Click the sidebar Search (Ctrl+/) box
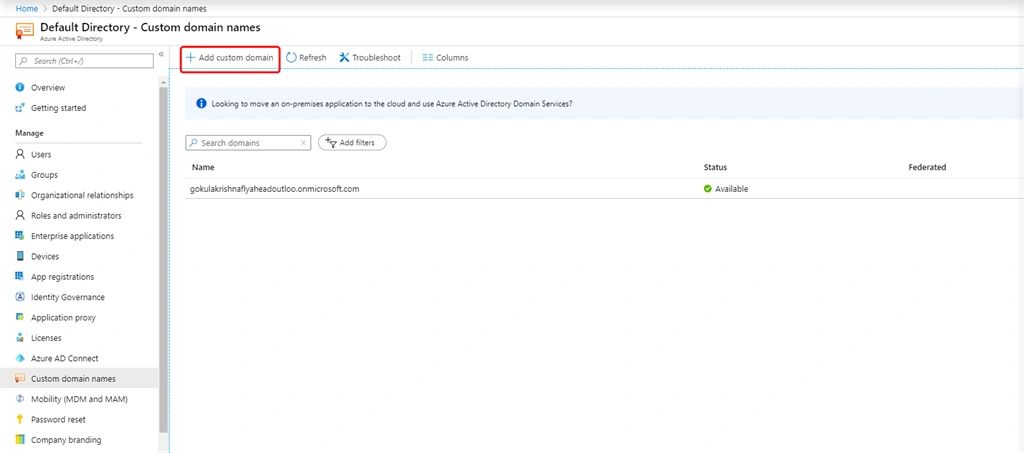This screenshot has width=1024, height=453. 84,61
